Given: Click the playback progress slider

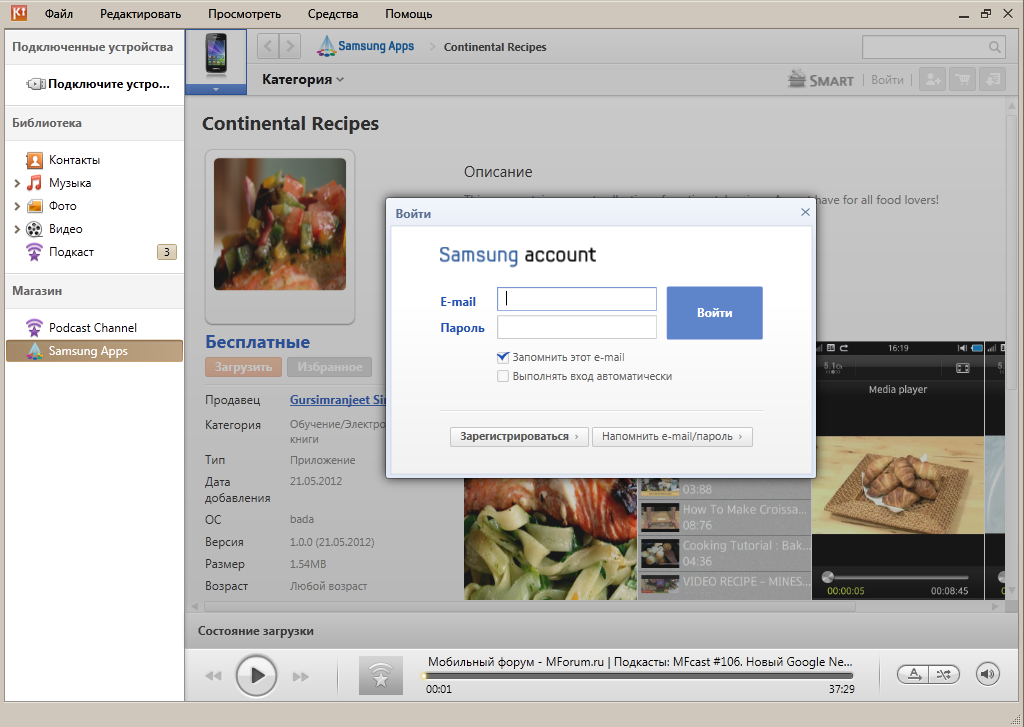Looking at the screenshot, I should 640,675.
